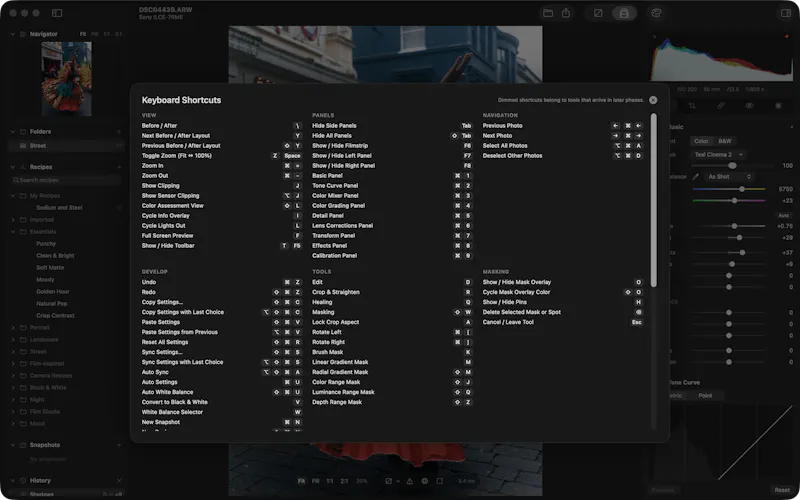
Task: Pick the white balance eyedropper icon
Action: pos(695,177)
